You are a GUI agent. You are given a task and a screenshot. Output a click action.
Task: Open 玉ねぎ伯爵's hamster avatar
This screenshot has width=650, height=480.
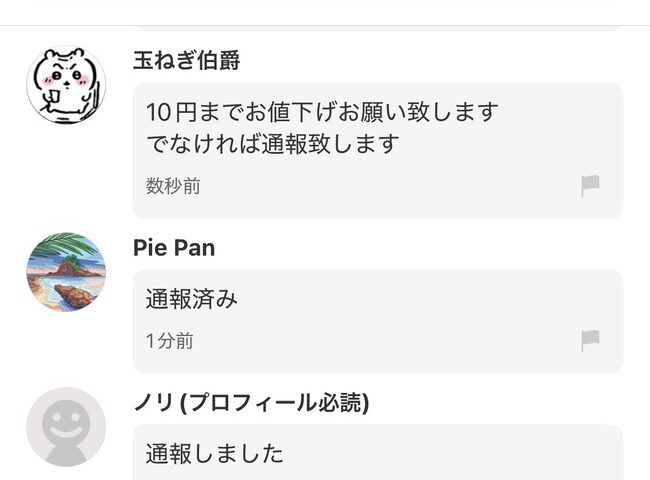tap(66, 86)
